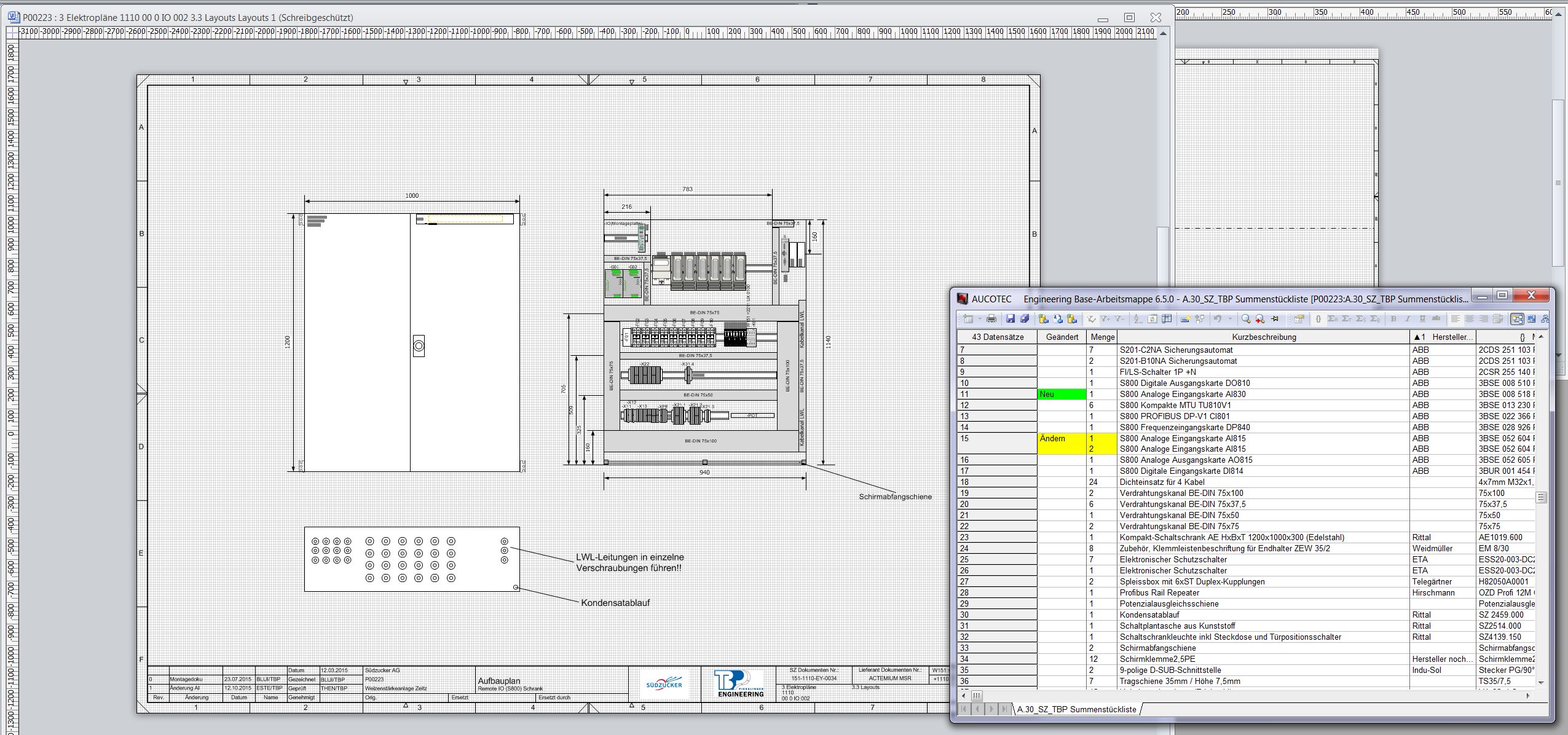Click the up arrow of drawing window scrollbar
Screen dimensions: 1568x735
coord(1162,34)
